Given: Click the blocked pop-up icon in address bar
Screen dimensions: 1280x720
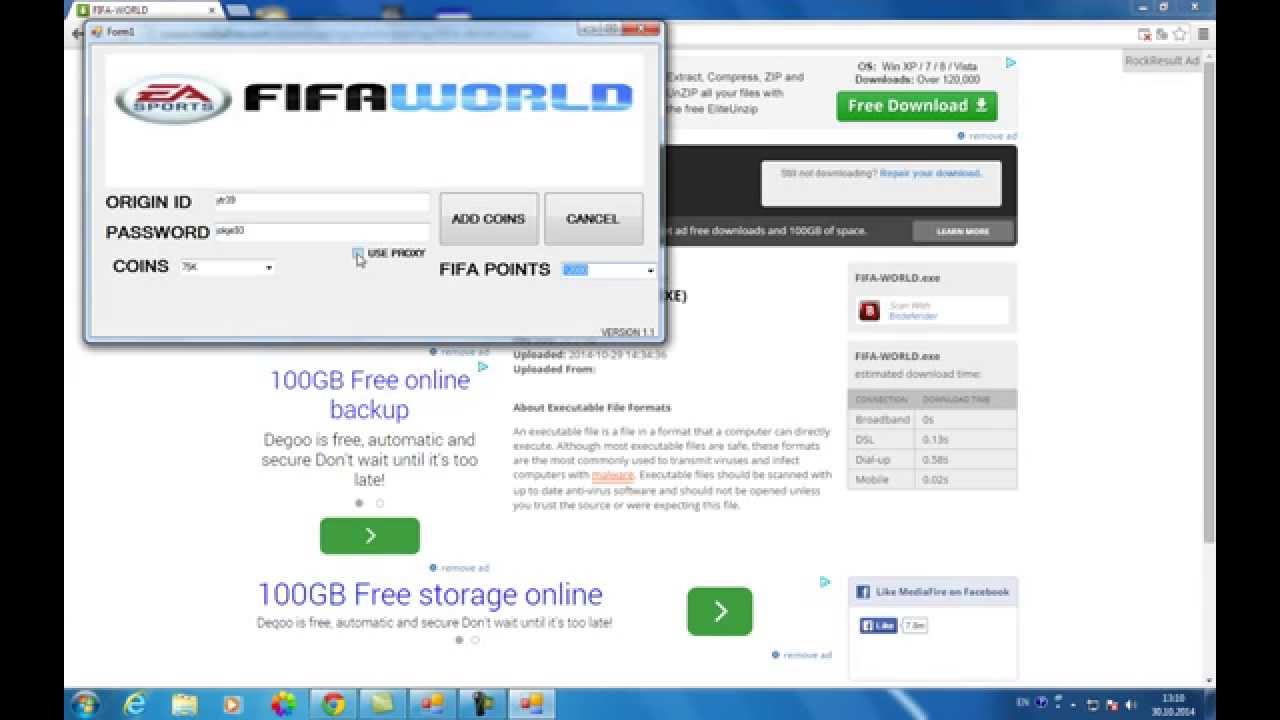Looking at the screenshot, I should [x=1145, y=34].
